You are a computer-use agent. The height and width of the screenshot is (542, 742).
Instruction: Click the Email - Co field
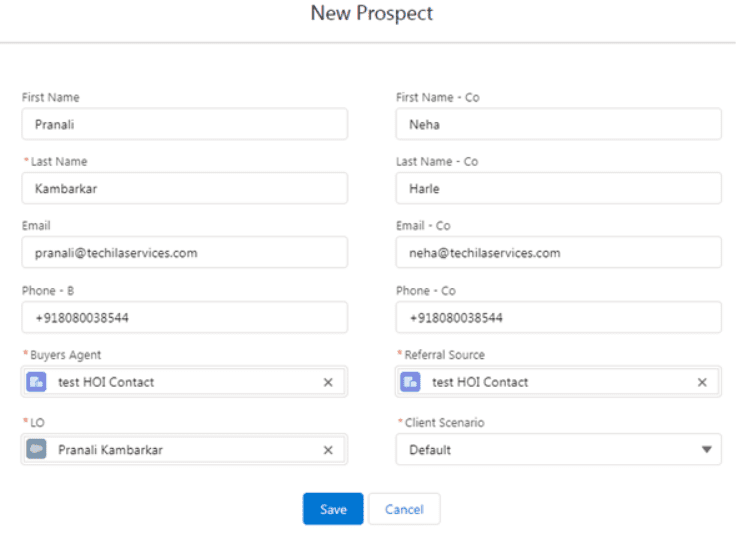click(558, 253)
